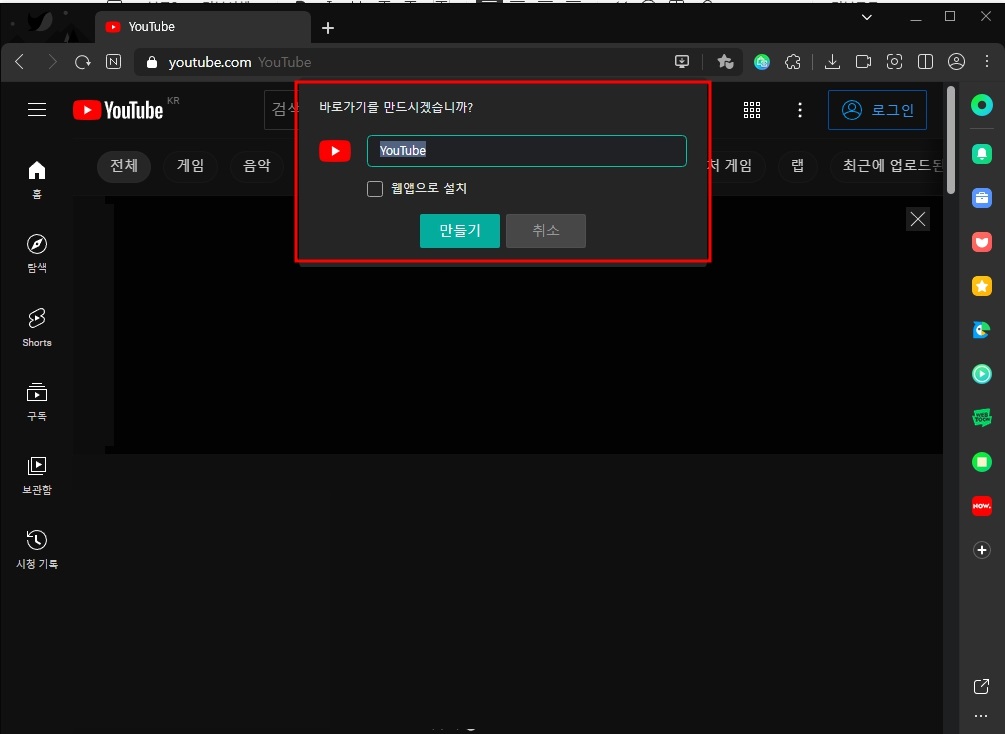Open green bell notification side panel icon

coord(982,154)
